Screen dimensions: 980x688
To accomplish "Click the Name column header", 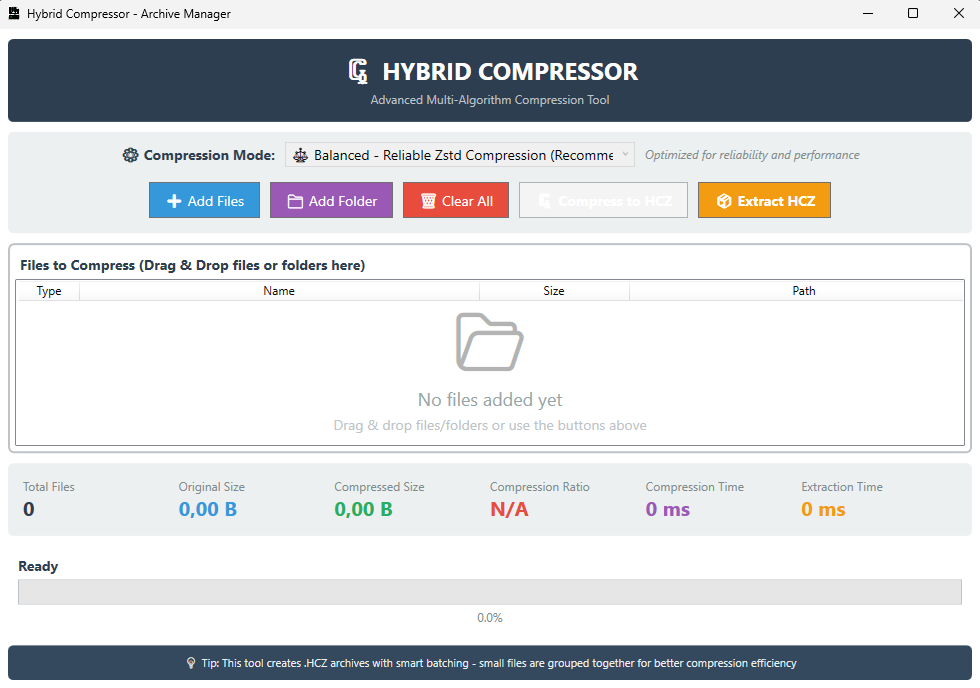I will coord(279,291).
